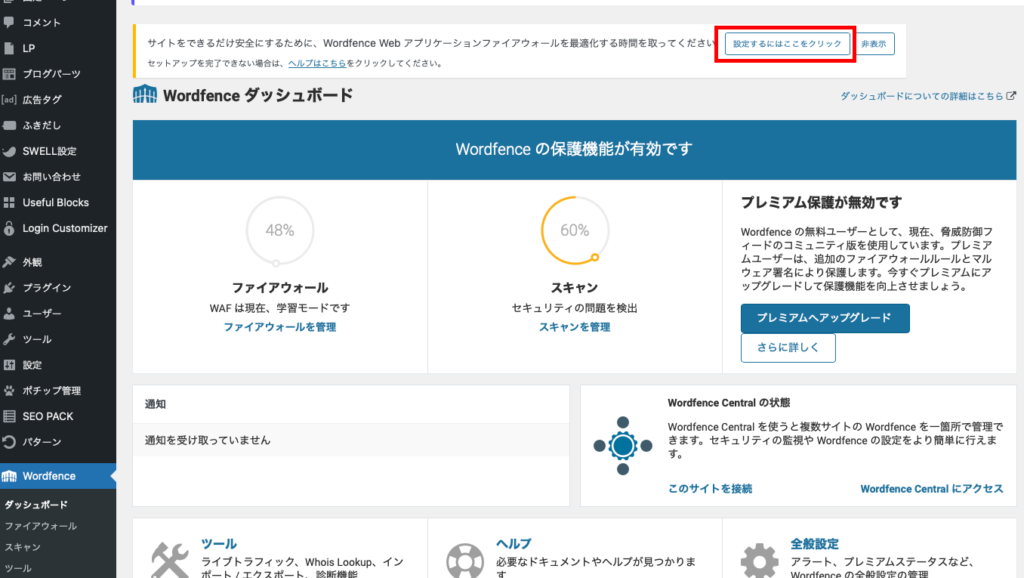Click Wordfence Central にアクセス link
This screenshot has width=1024, height=578.
[931, 489]
